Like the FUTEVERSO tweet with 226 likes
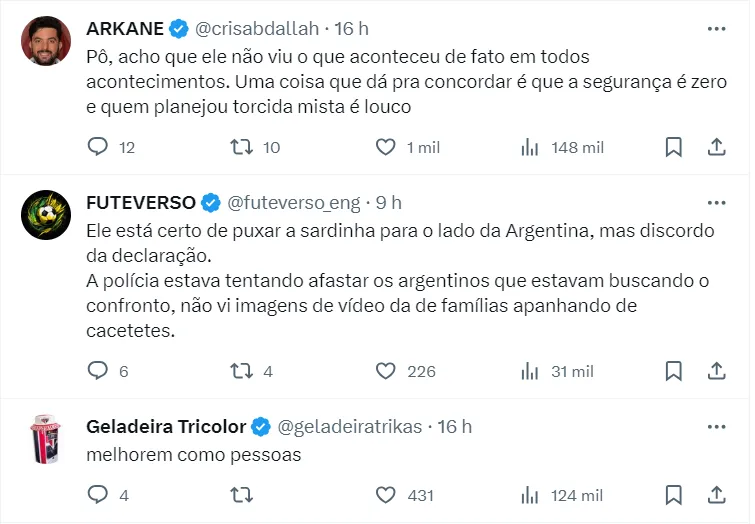 [386, 371]
